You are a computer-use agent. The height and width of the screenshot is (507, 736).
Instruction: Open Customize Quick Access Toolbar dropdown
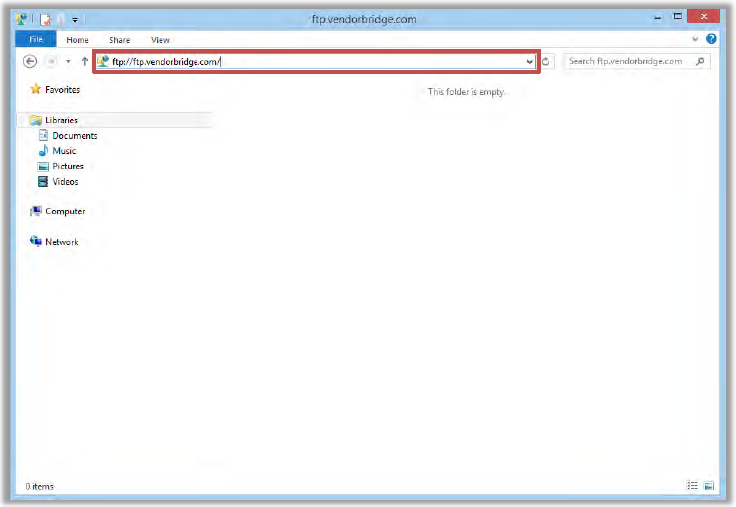75,20
